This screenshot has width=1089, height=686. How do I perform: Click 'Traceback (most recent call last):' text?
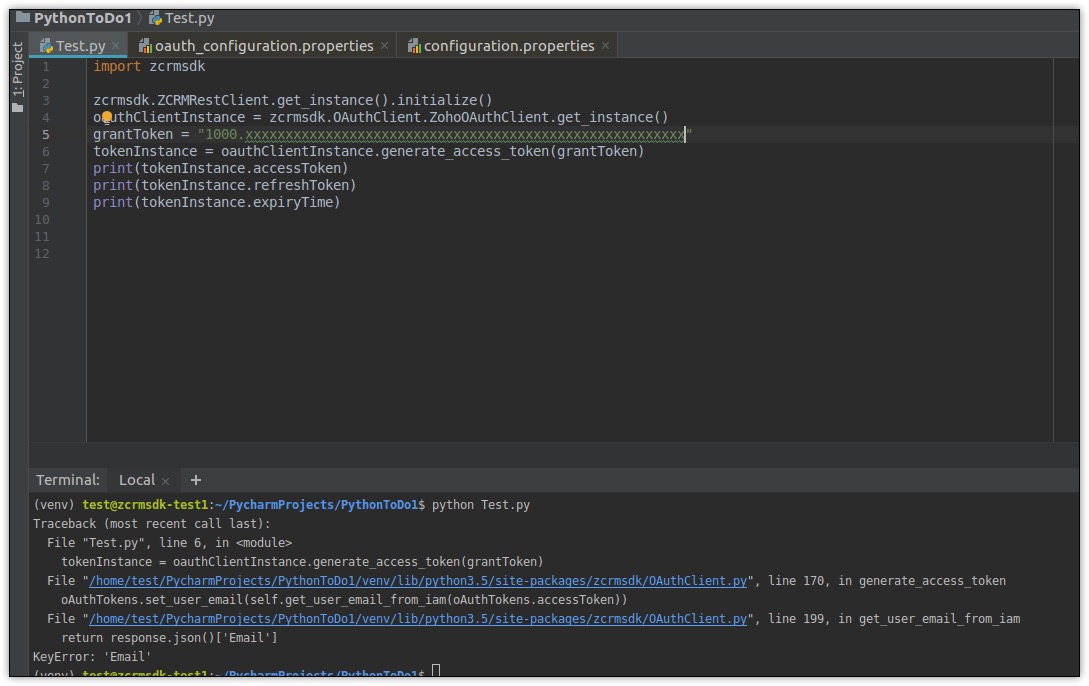[x=151, y=524]
